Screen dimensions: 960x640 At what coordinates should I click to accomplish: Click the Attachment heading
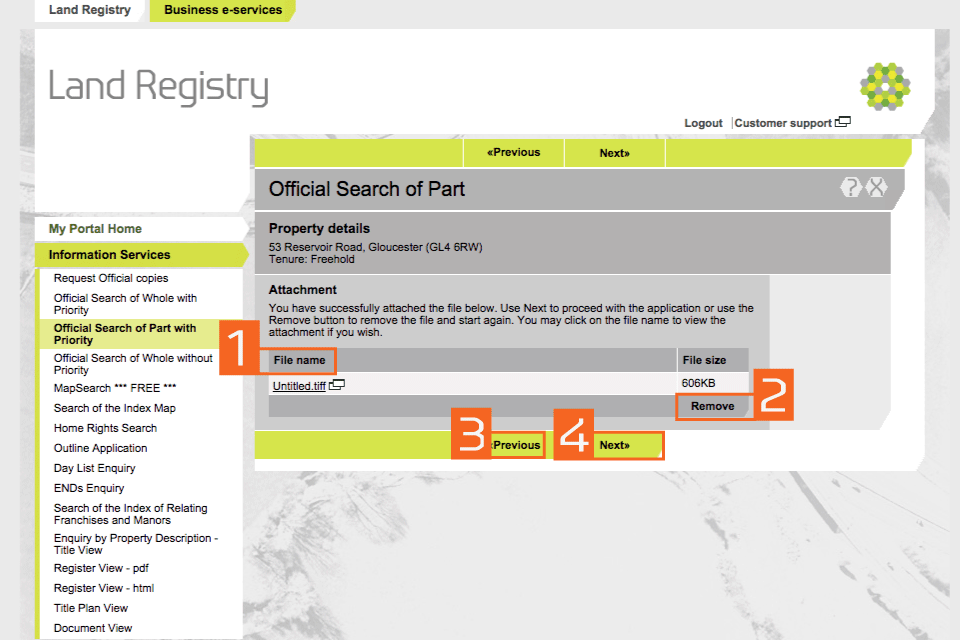pos(302,290)
